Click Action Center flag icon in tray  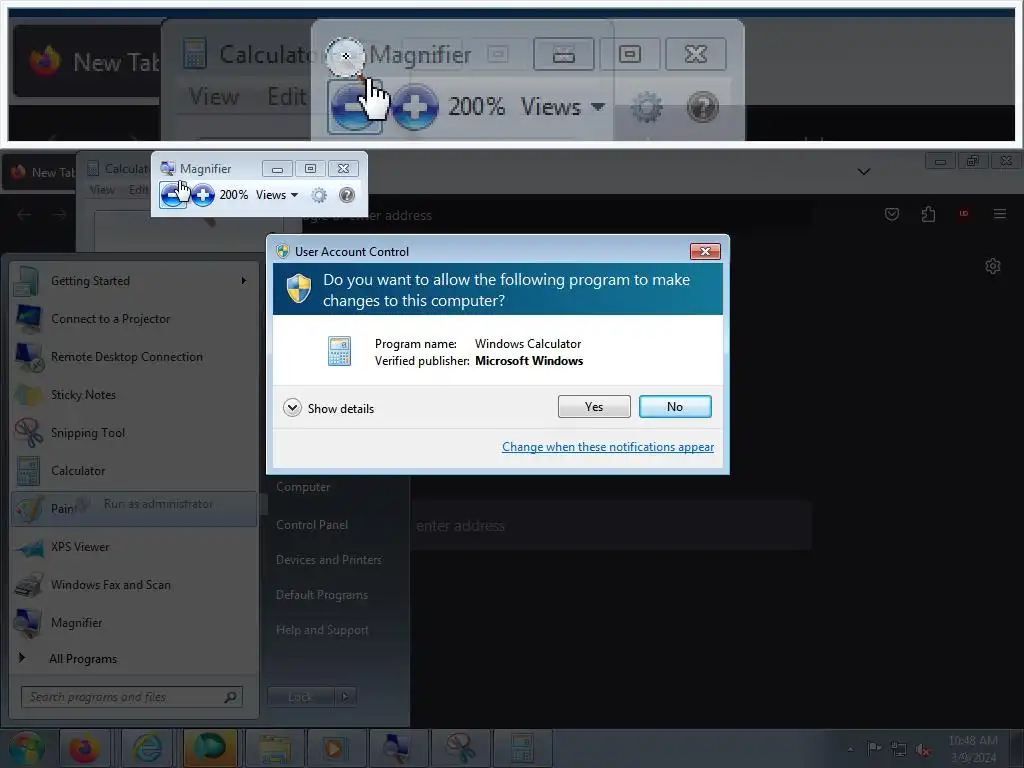(x=874, y=748)
